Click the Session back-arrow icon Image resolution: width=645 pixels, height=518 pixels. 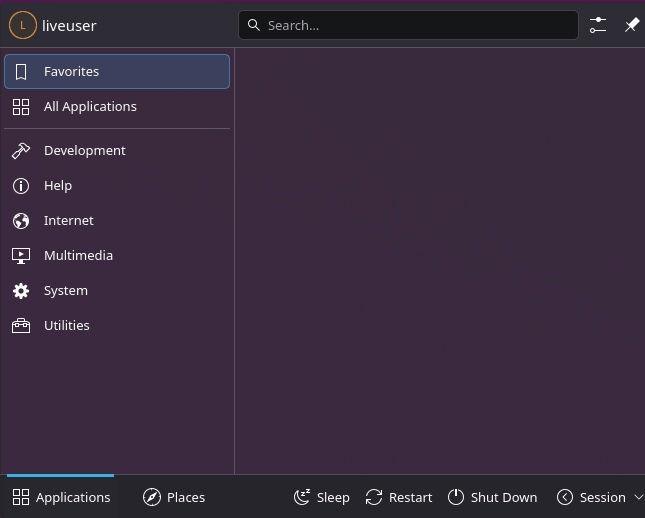[x=565, y=497]
